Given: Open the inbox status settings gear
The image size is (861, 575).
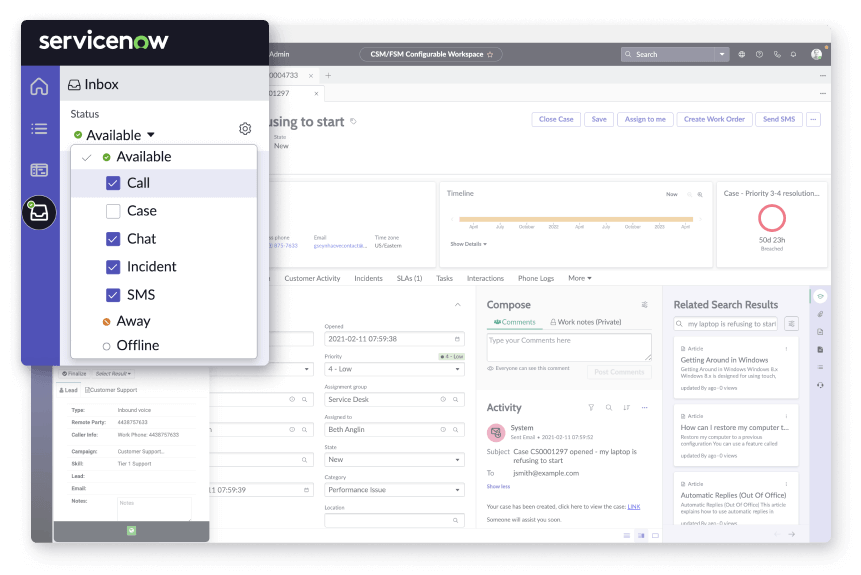Looking at the screenshot, I should point(245,129).
